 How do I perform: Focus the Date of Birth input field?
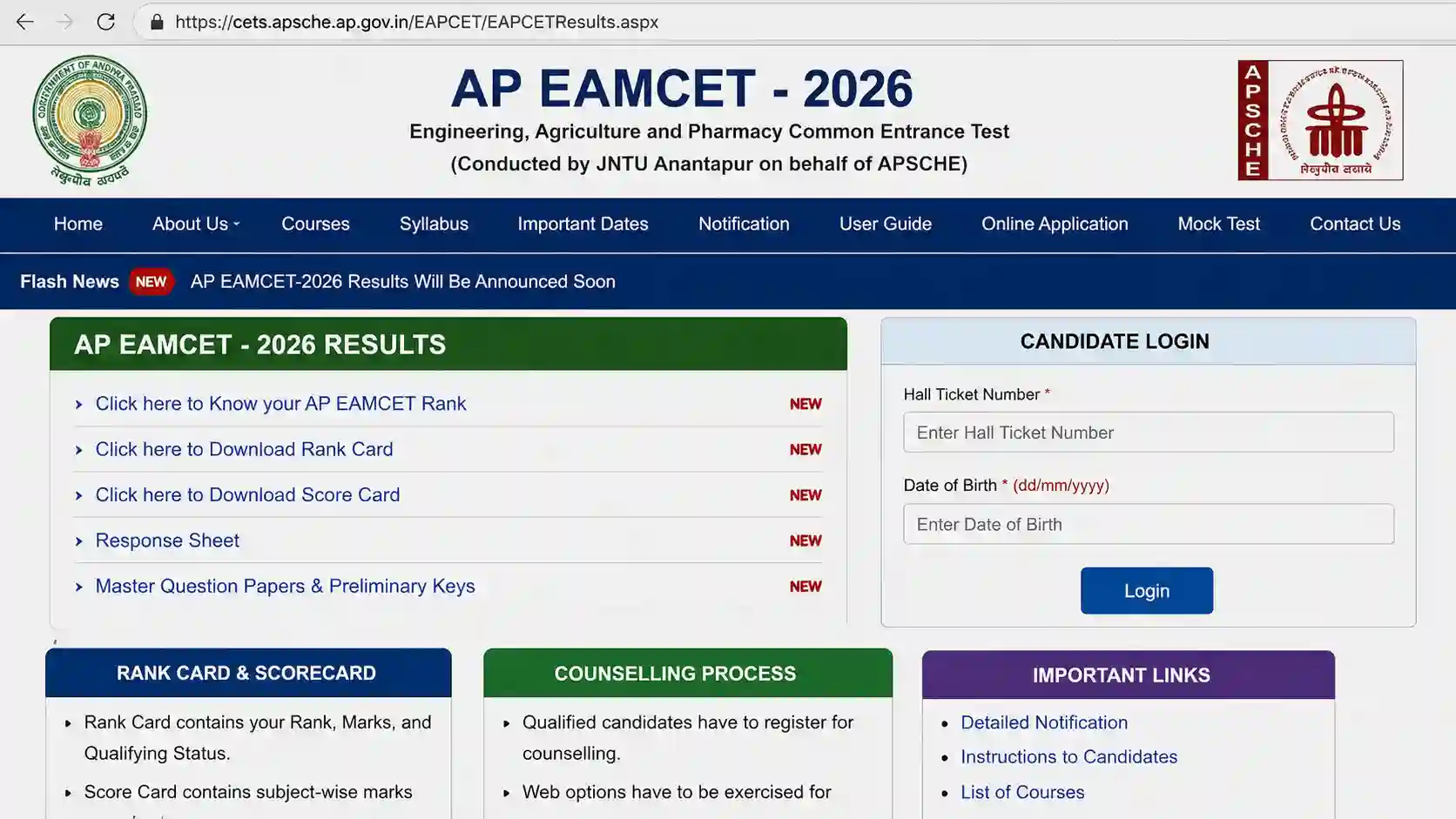(1149, 525)
